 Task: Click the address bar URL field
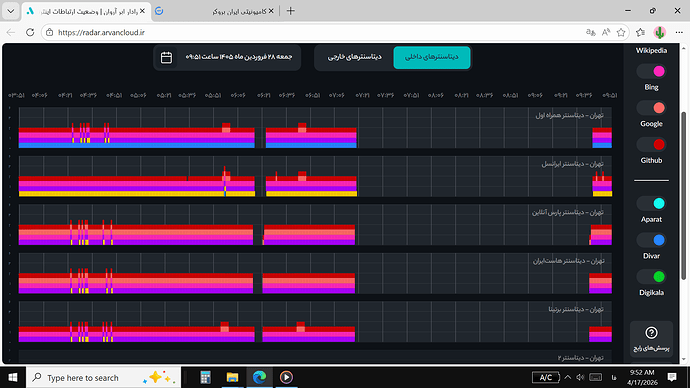317,32
